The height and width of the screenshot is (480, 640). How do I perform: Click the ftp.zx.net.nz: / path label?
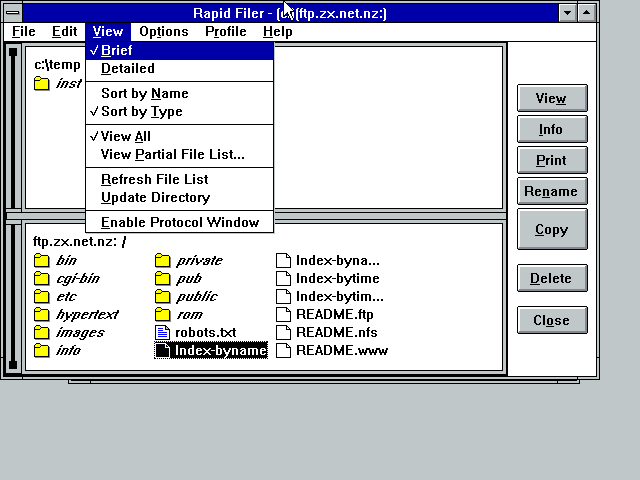[x=80, y=242]
